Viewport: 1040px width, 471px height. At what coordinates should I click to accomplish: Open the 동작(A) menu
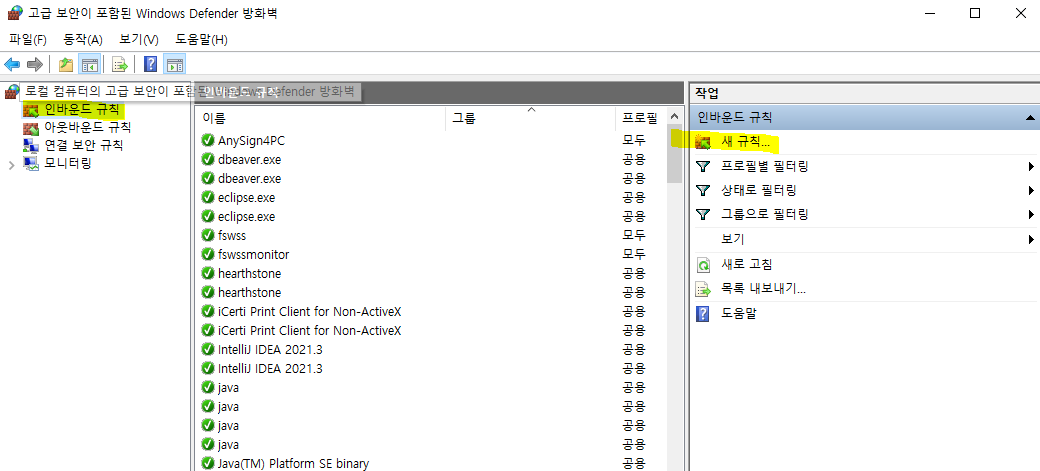click(x=83, y=40)
